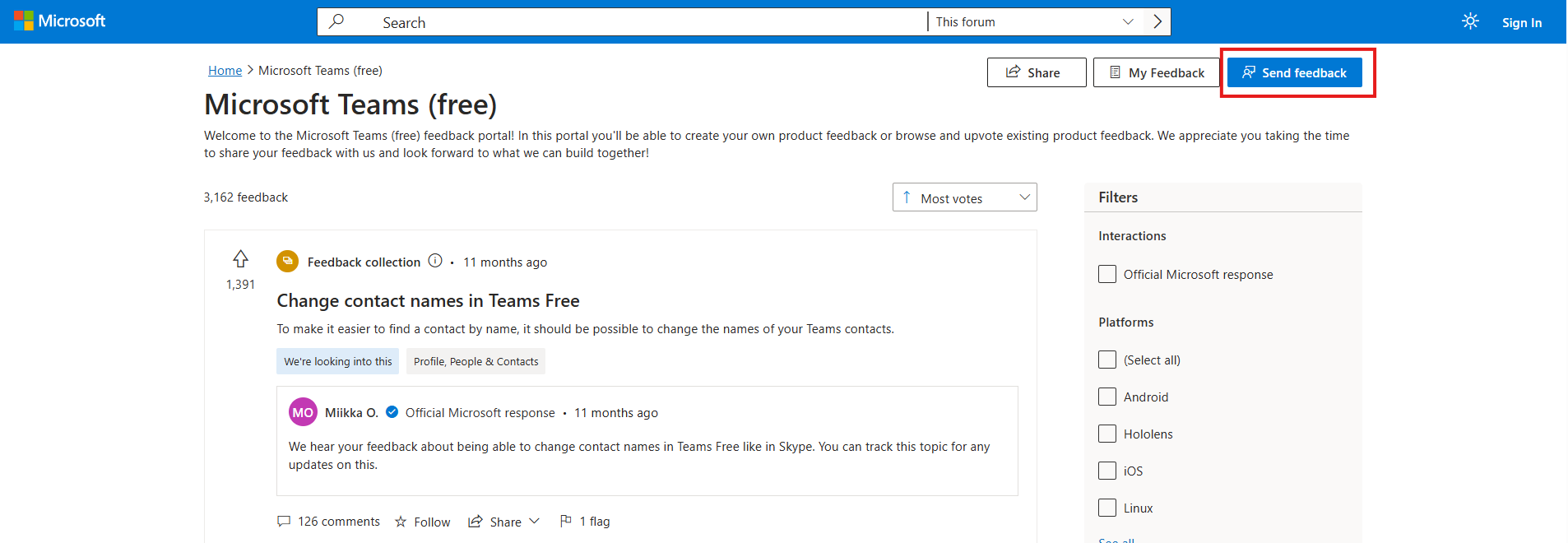This screenshot has width=1568, height=543.
Task: Click the Profile, People & Contacts tag
Action: pyautogui.click(x=476, y=361)
